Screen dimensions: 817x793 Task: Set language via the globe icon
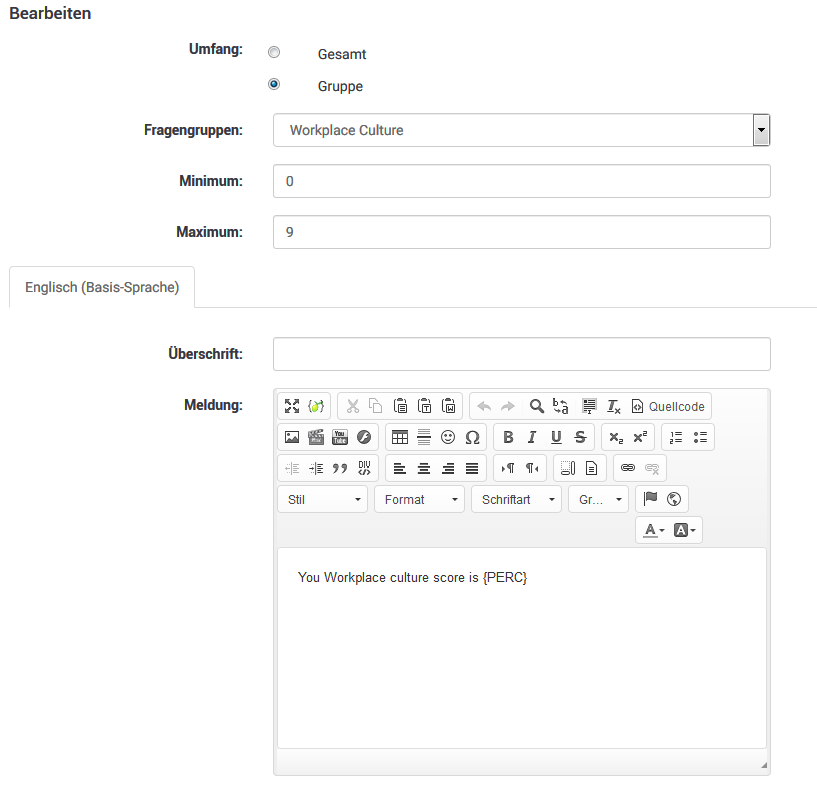click(674, 499)
